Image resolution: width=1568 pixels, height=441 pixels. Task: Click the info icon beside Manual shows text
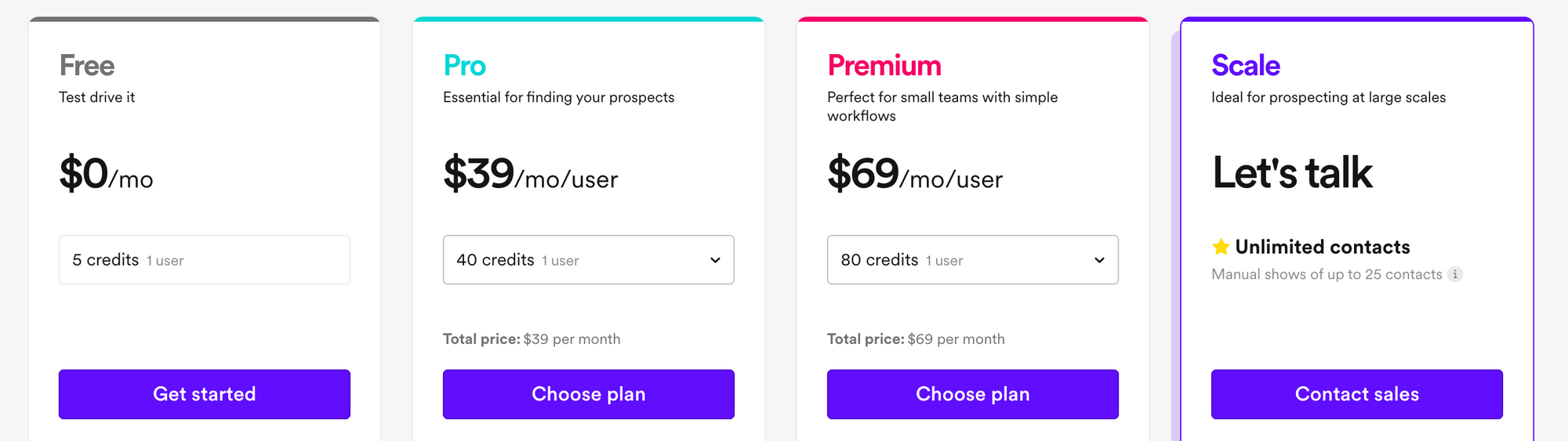[x=1454, y=274]
